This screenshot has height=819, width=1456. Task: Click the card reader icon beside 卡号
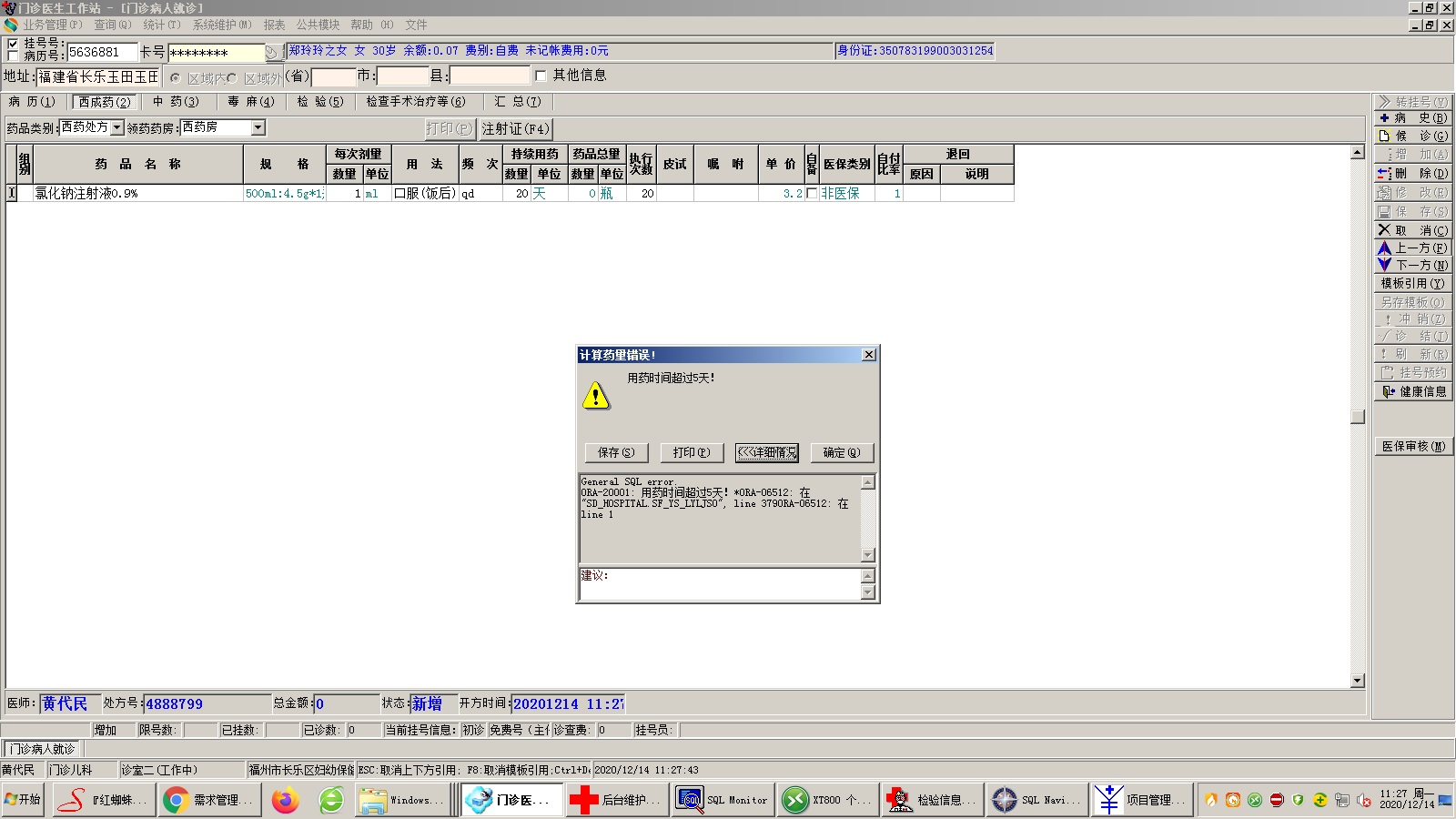(272, 53)
